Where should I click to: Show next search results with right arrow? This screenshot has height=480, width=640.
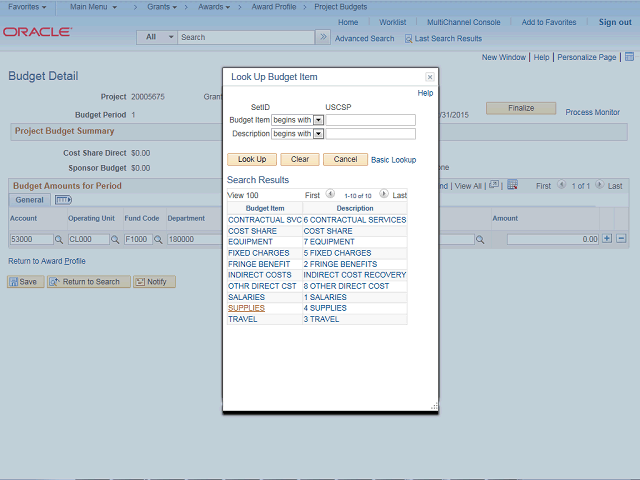click(x=384, y=195)
